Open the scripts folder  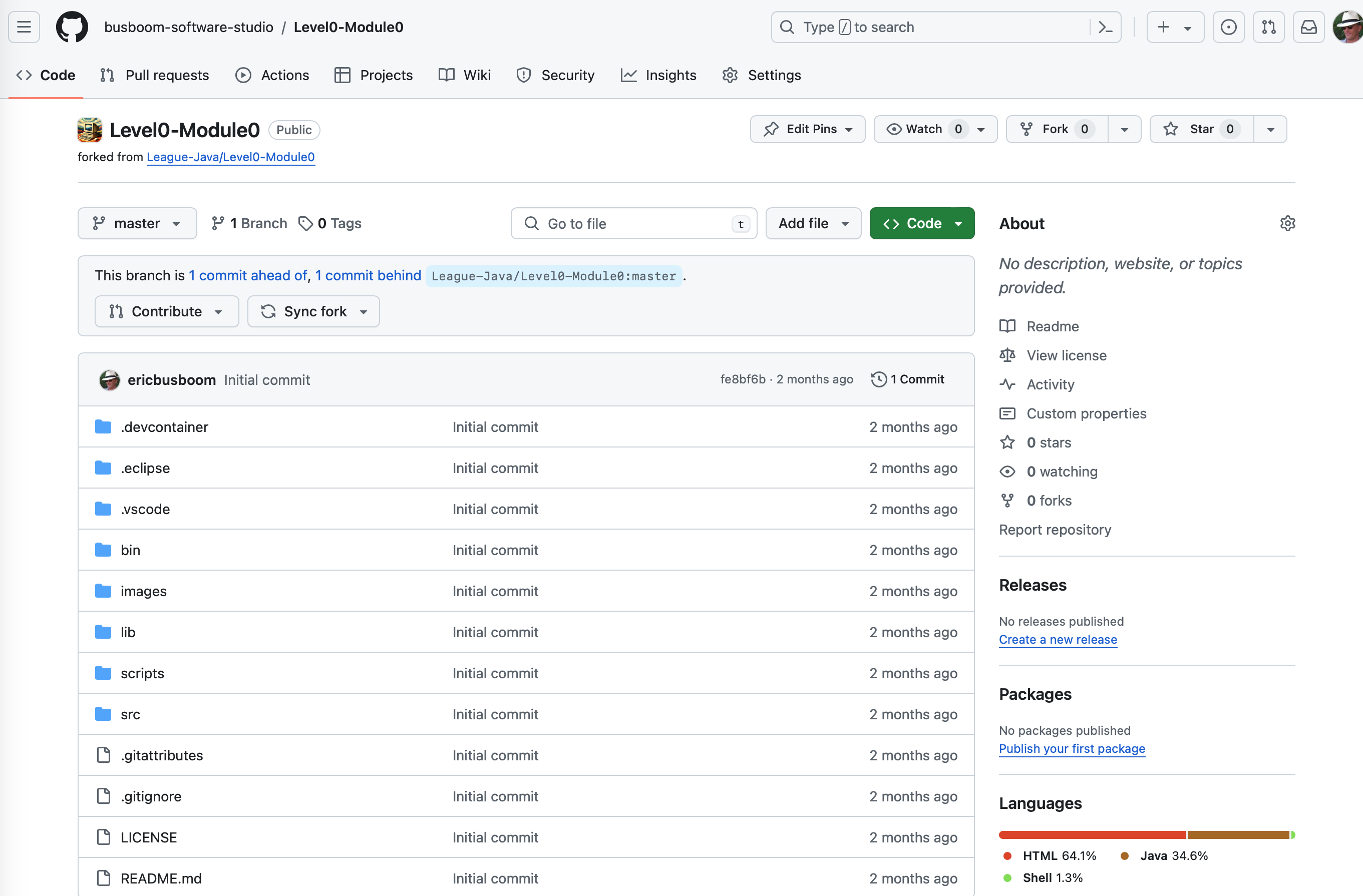tap(142, 673)
